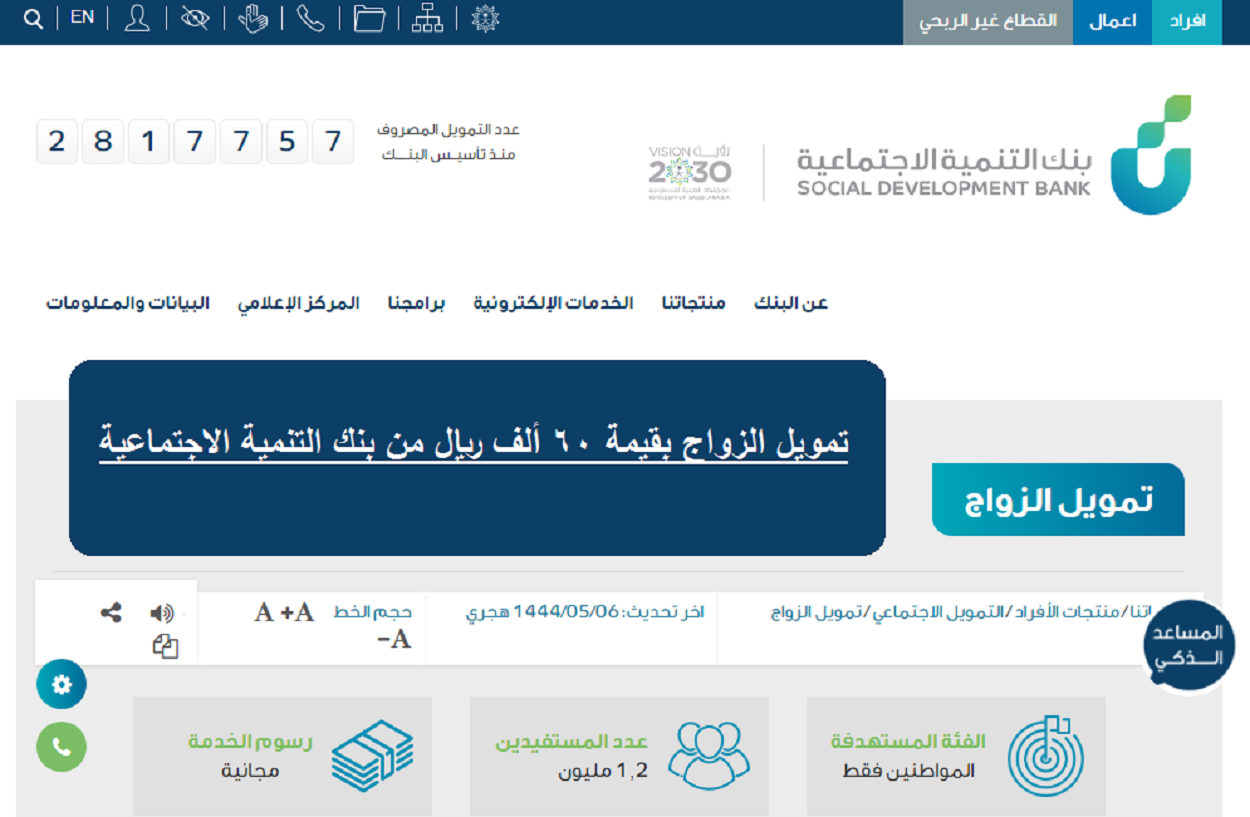Viewport: 1250px width, 817px height.
Task: Click the تمويل الزواج teal title button
Action: point(1058,499)
